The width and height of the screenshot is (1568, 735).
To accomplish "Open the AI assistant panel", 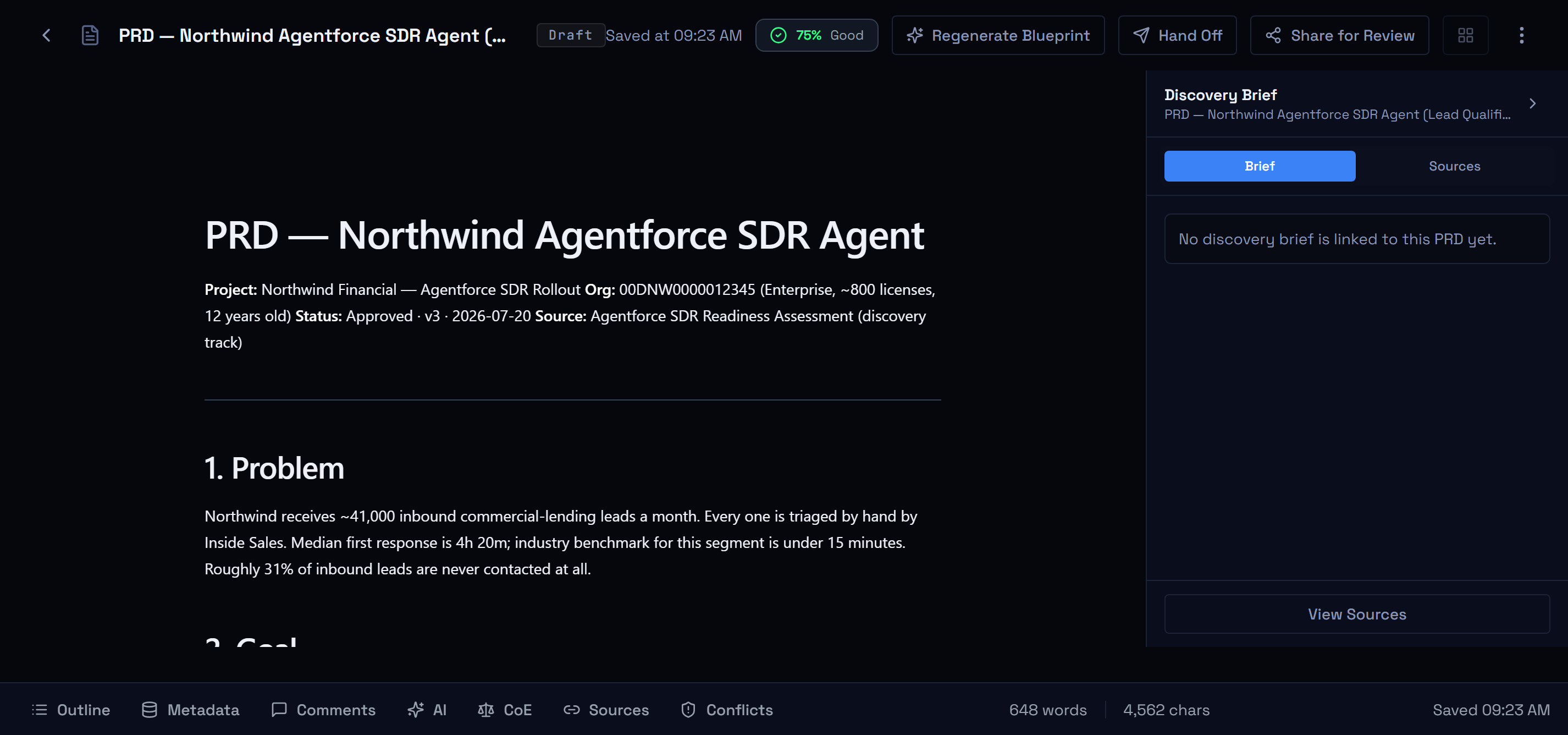I will 427,710.
